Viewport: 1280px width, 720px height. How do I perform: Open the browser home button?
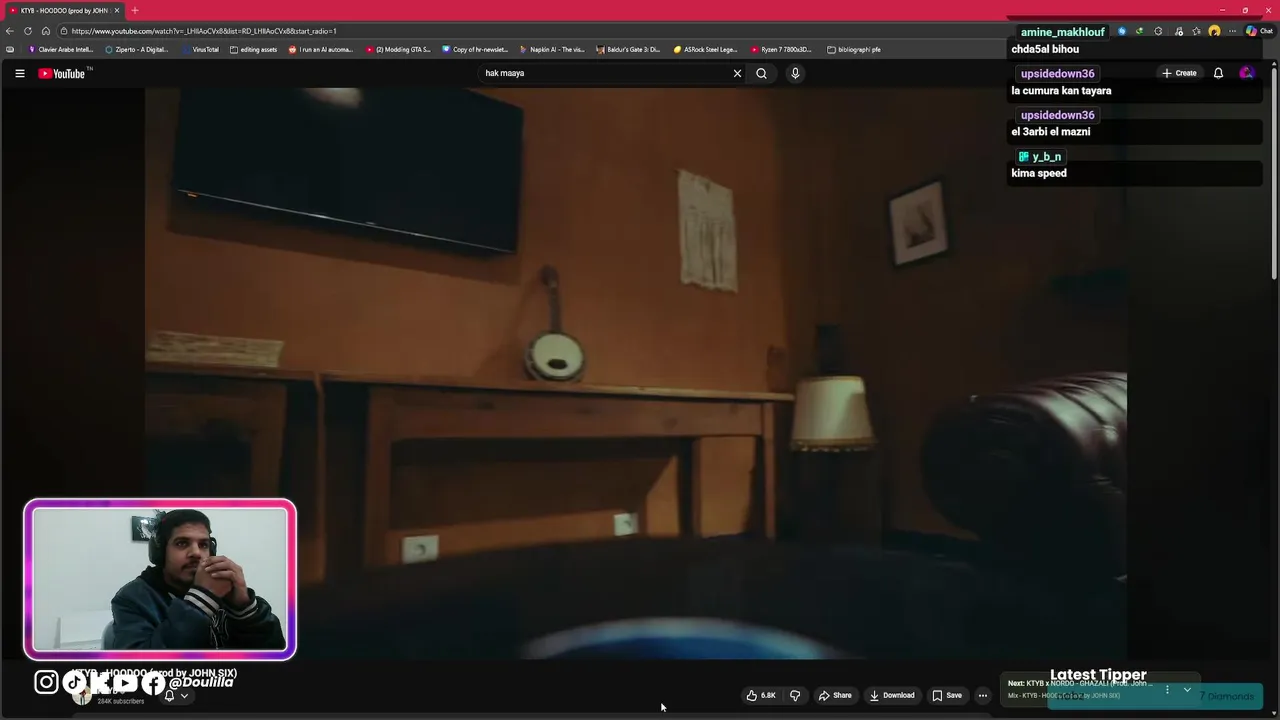point(46,31)
